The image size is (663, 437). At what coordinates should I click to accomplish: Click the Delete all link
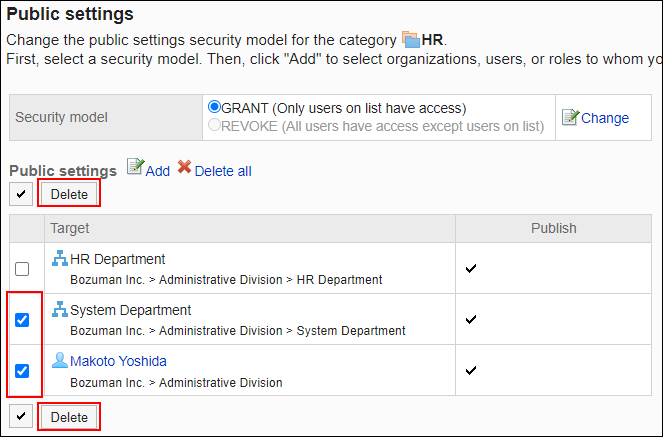(x=223, y=171)
